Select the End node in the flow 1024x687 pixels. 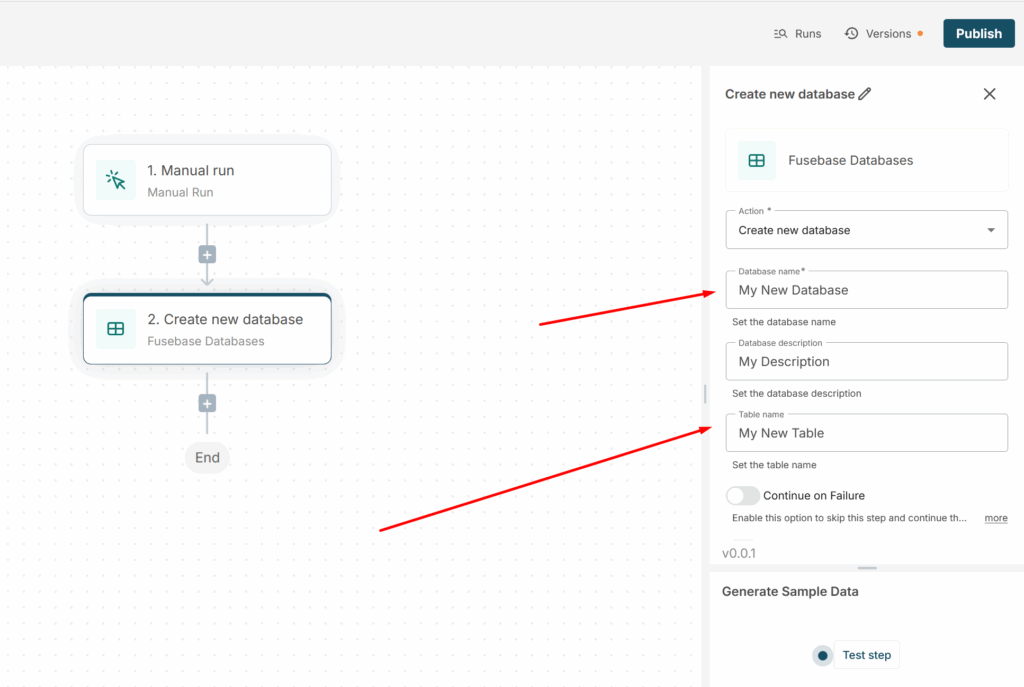click(x=207, y=458)
